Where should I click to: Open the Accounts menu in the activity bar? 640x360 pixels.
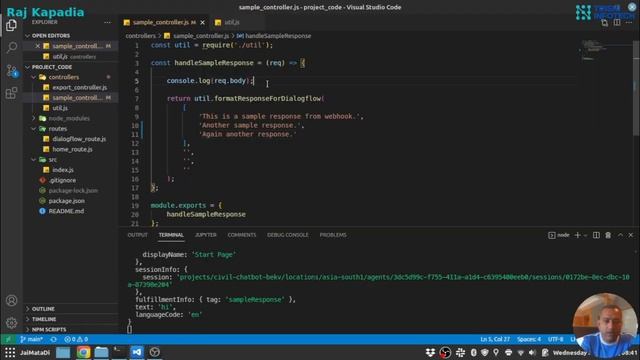[x=11, y=300]
